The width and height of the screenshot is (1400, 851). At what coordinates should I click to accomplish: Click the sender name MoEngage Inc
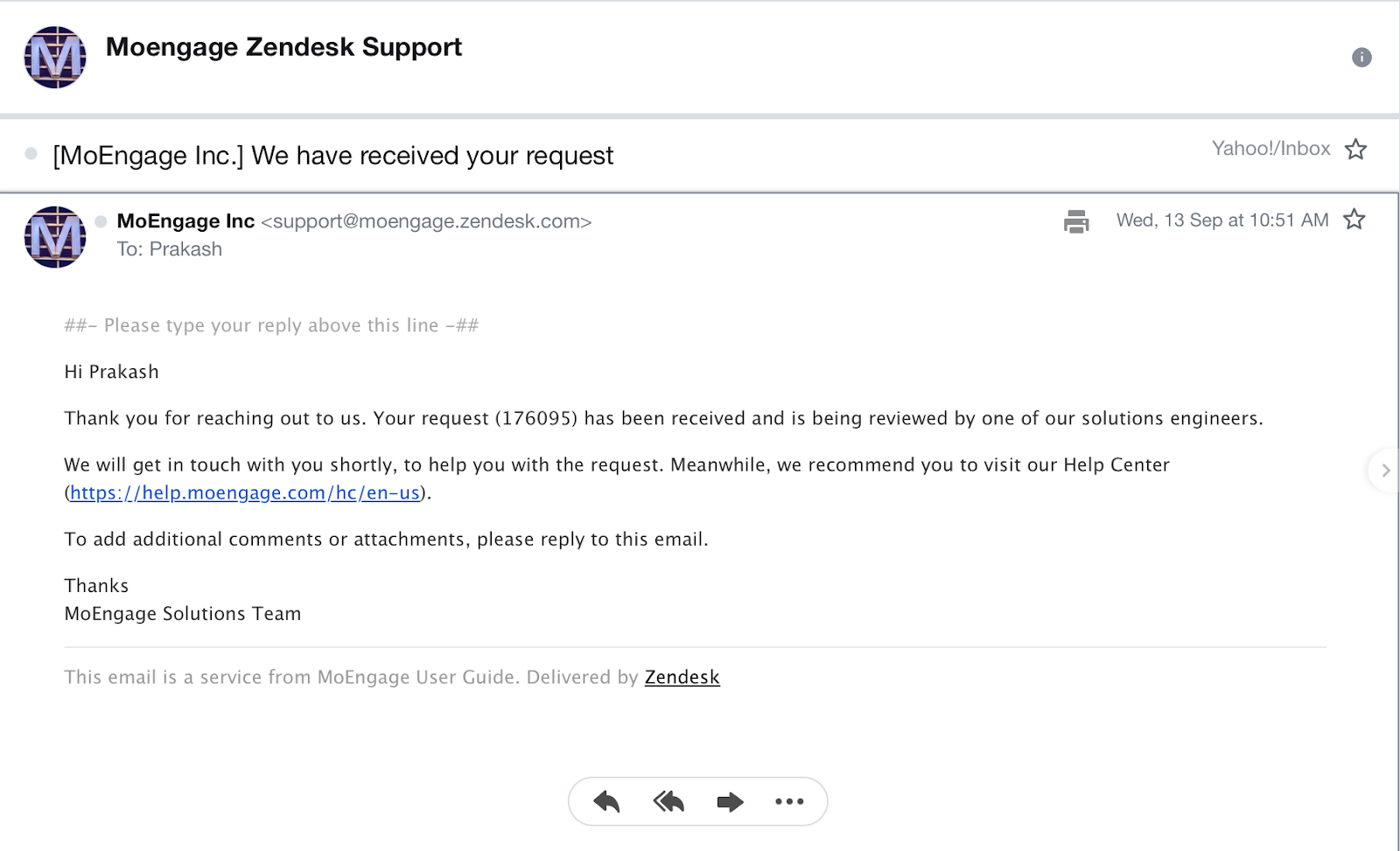coord(185,221)
